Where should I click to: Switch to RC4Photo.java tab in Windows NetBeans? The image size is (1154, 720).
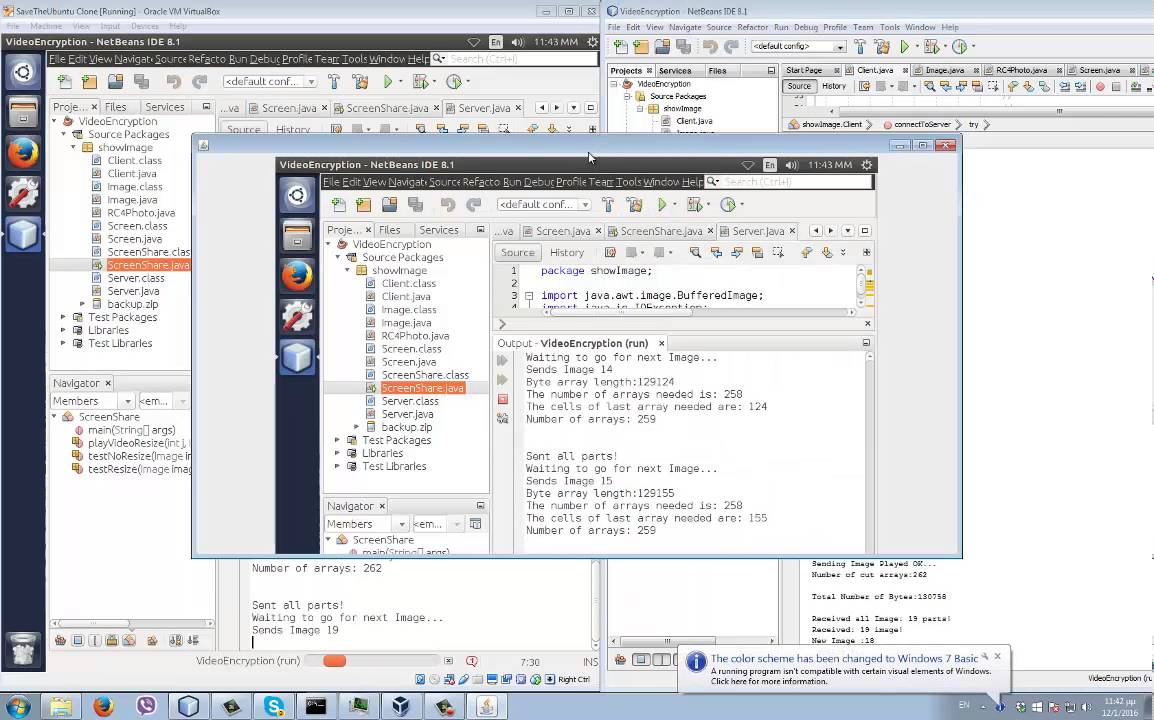(1022, 70)
